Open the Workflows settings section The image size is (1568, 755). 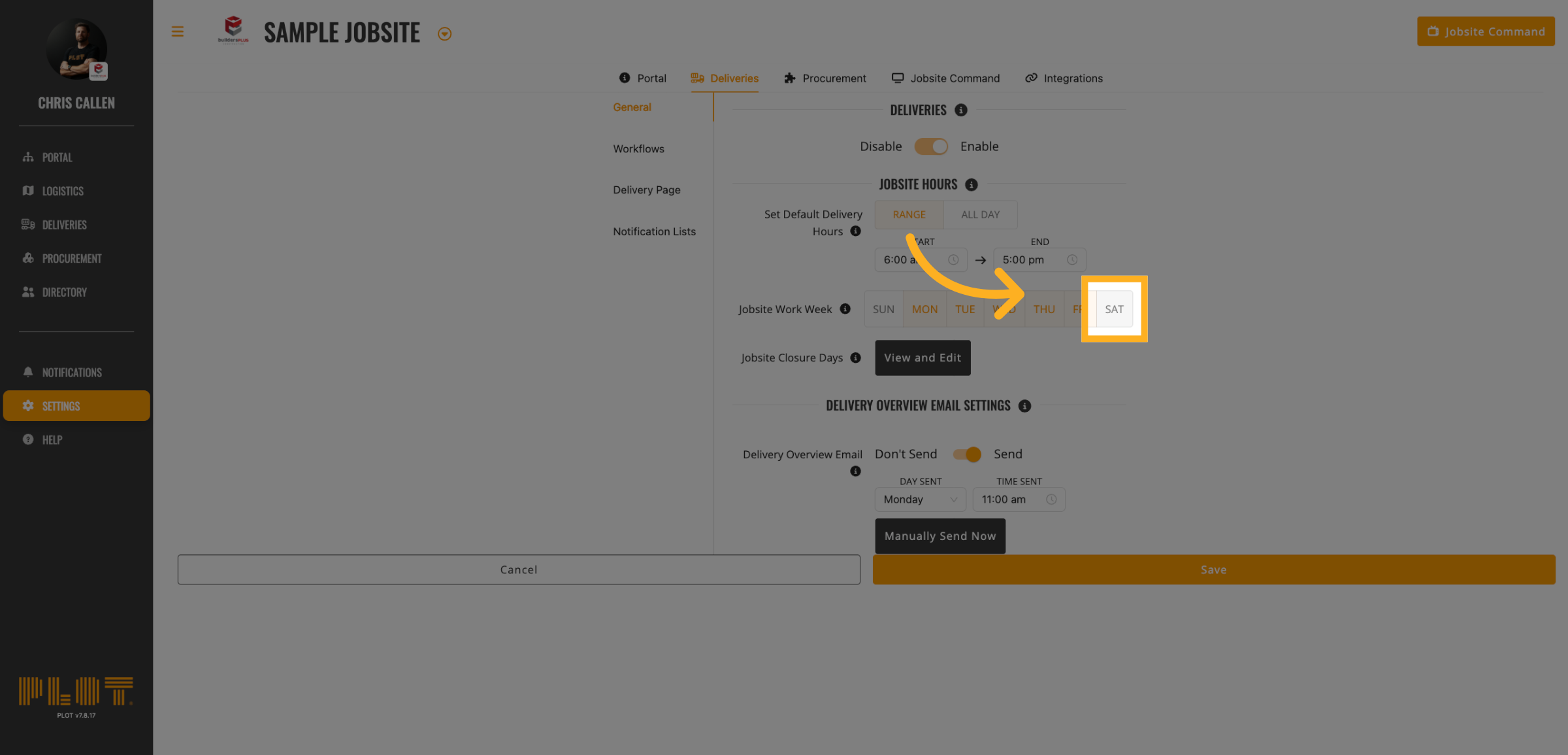pos(638,148)
